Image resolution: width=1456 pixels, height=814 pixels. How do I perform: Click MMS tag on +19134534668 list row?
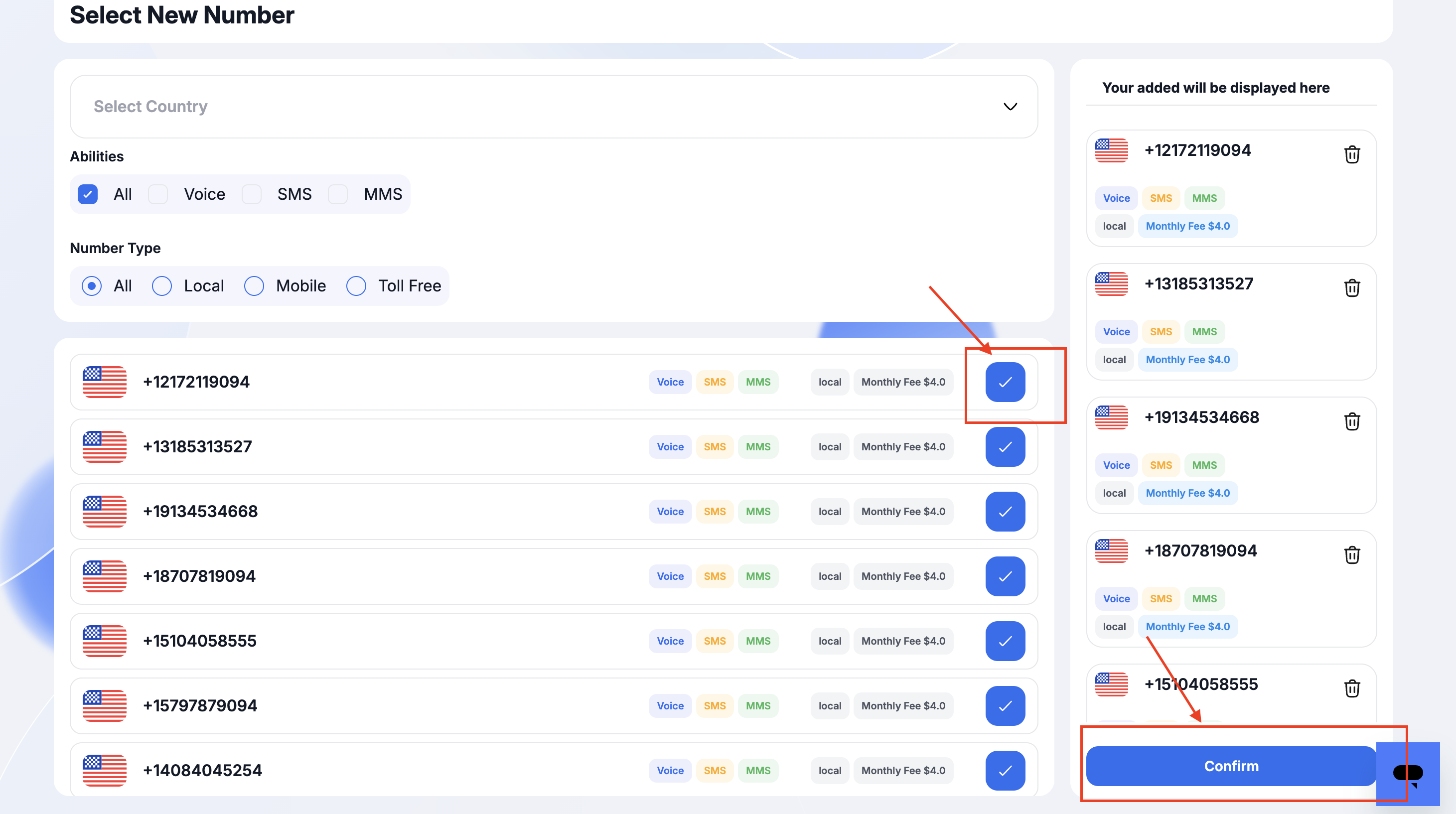coord(758,511)
